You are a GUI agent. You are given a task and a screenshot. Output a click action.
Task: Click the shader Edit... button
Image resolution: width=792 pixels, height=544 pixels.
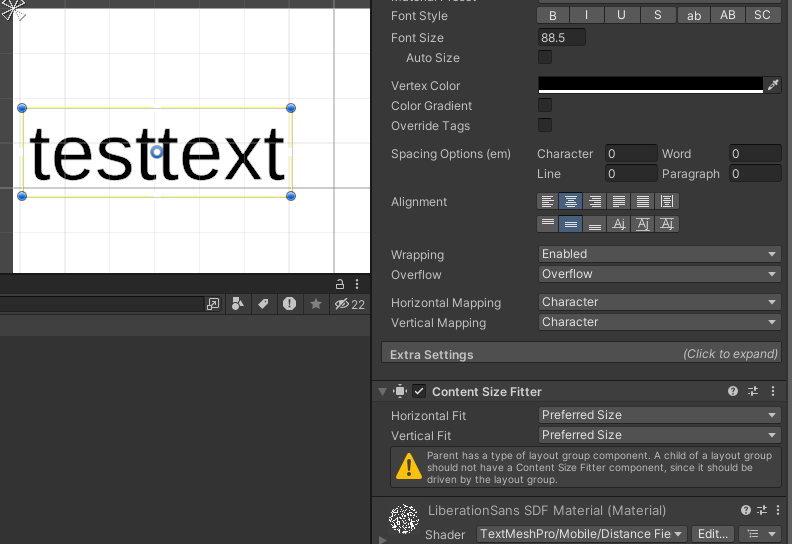[713, 534]
